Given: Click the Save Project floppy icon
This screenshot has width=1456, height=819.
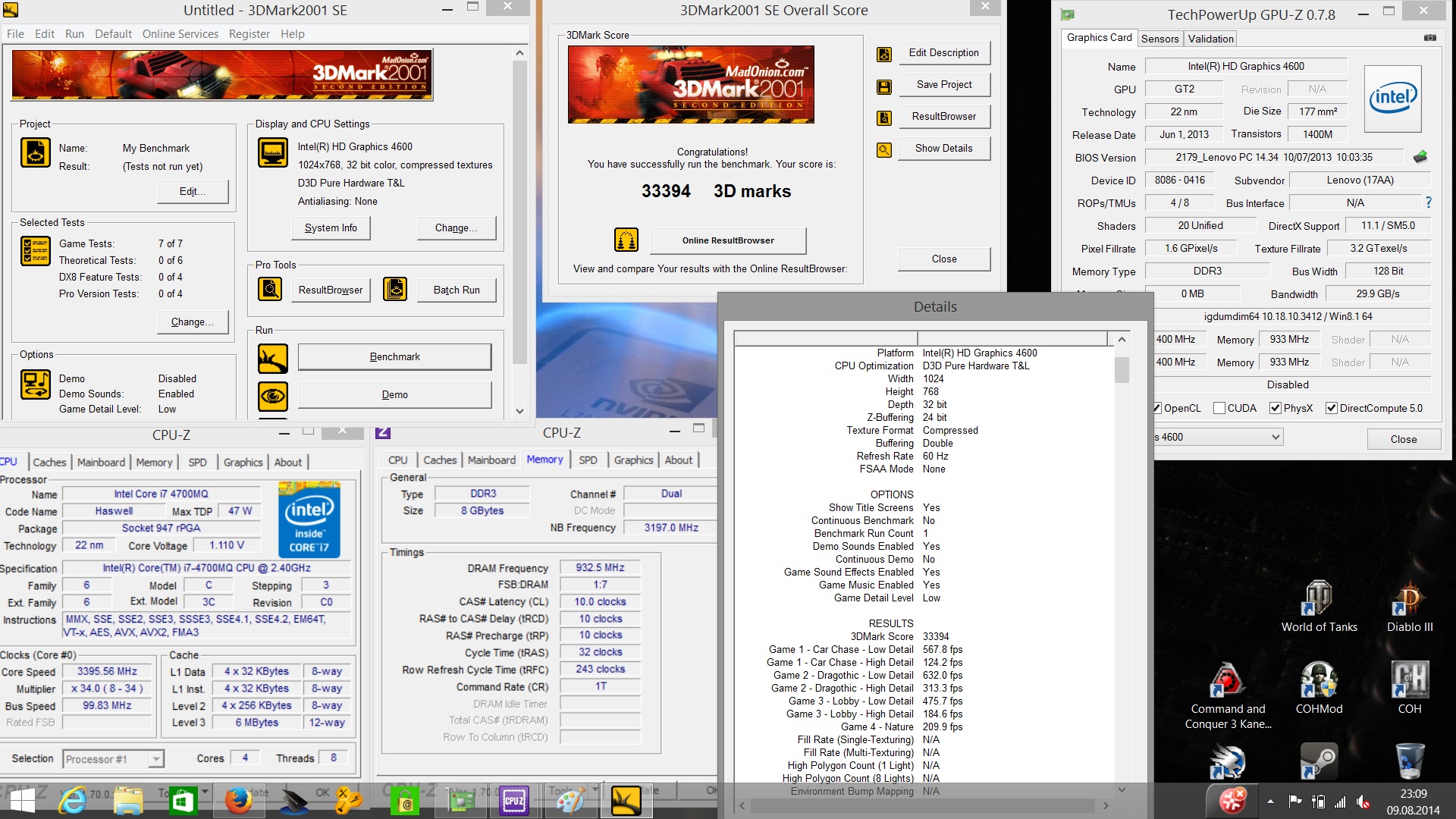Looking at the screenshot, I should coord(883,86).
